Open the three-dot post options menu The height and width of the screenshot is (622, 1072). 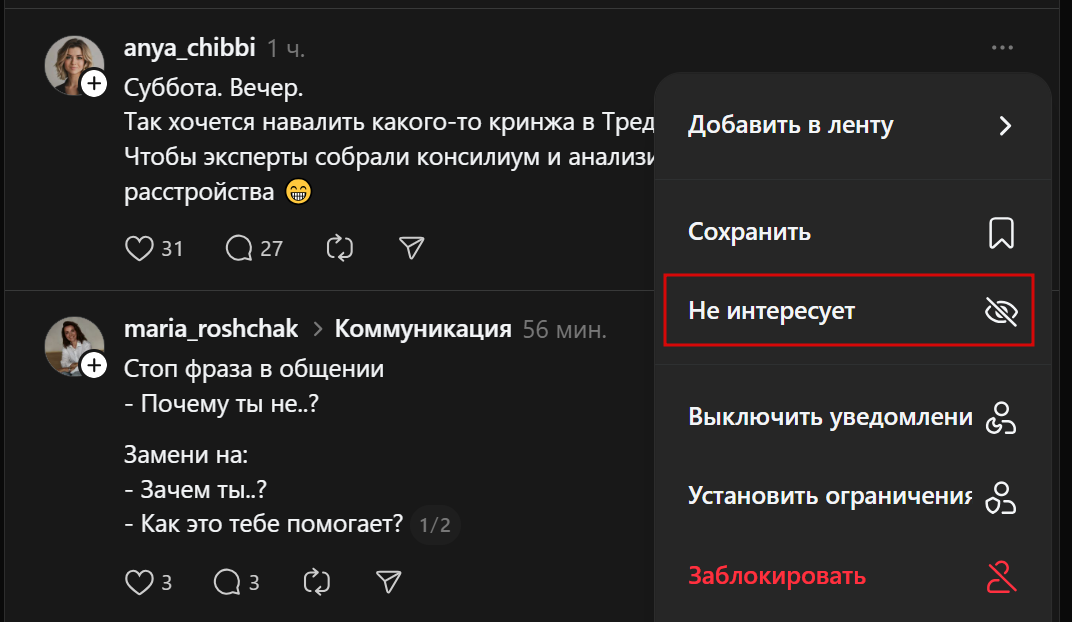[x=1001, y=47]
